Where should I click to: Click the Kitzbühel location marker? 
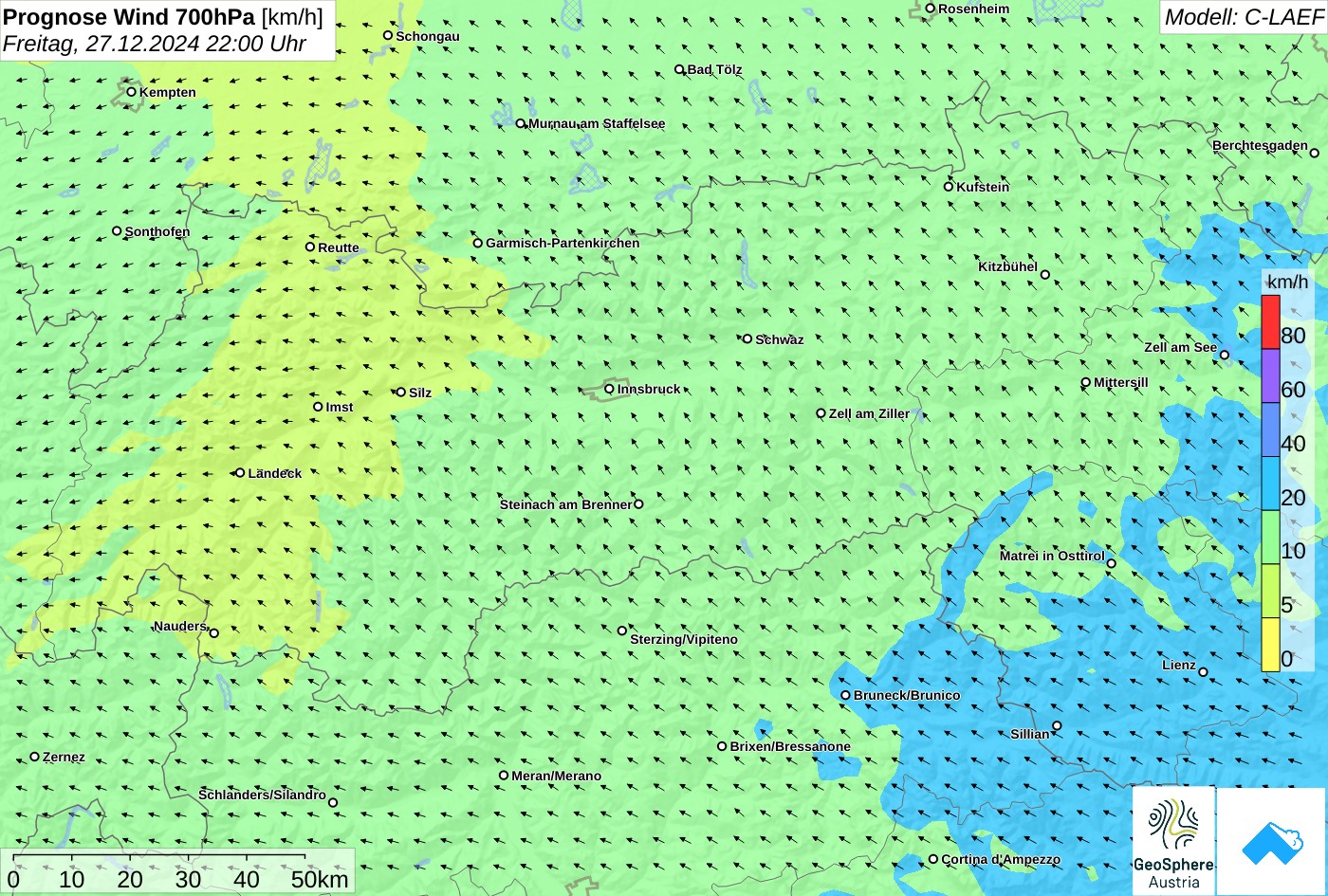click(x=1045, y=275)
